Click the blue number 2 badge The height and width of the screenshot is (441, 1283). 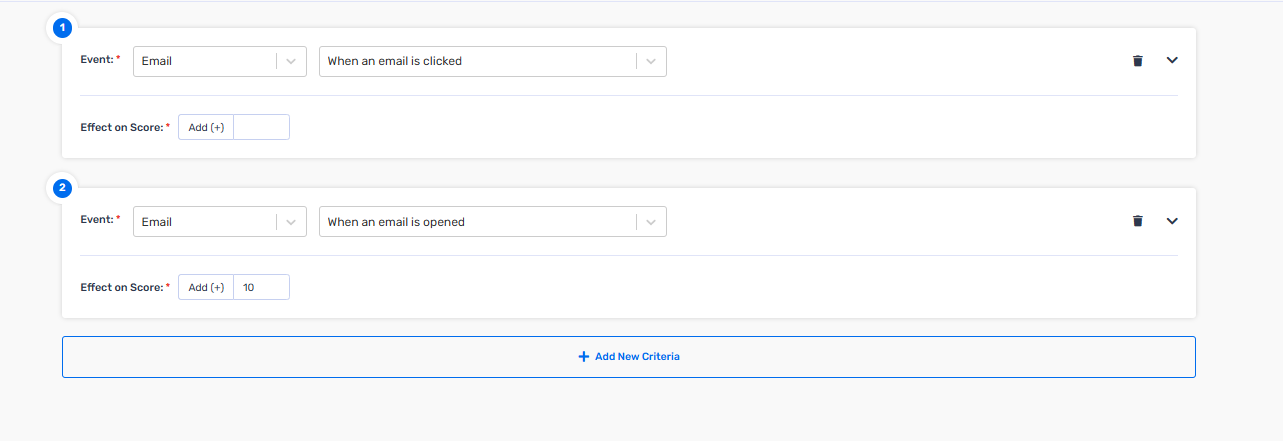coord(62,188)
